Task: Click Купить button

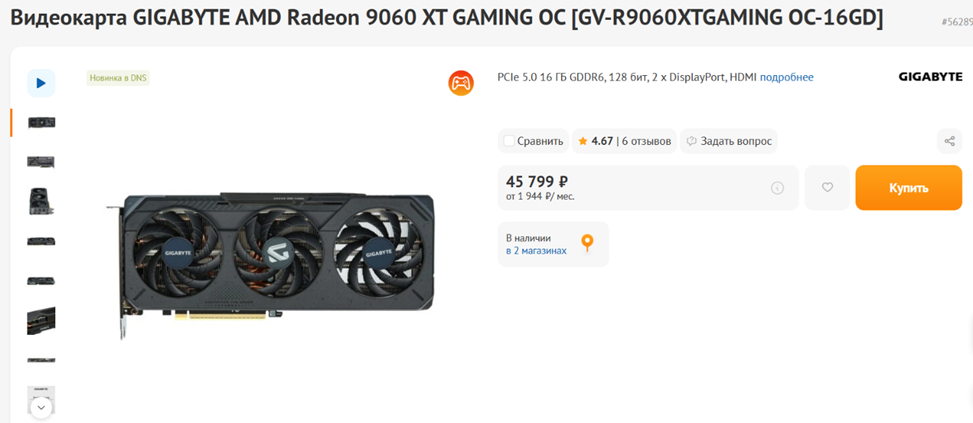Action: click(x=908, y=187)
